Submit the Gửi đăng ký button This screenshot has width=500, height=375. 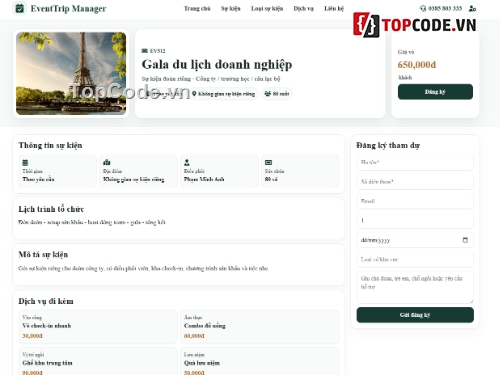pos(415,315)
